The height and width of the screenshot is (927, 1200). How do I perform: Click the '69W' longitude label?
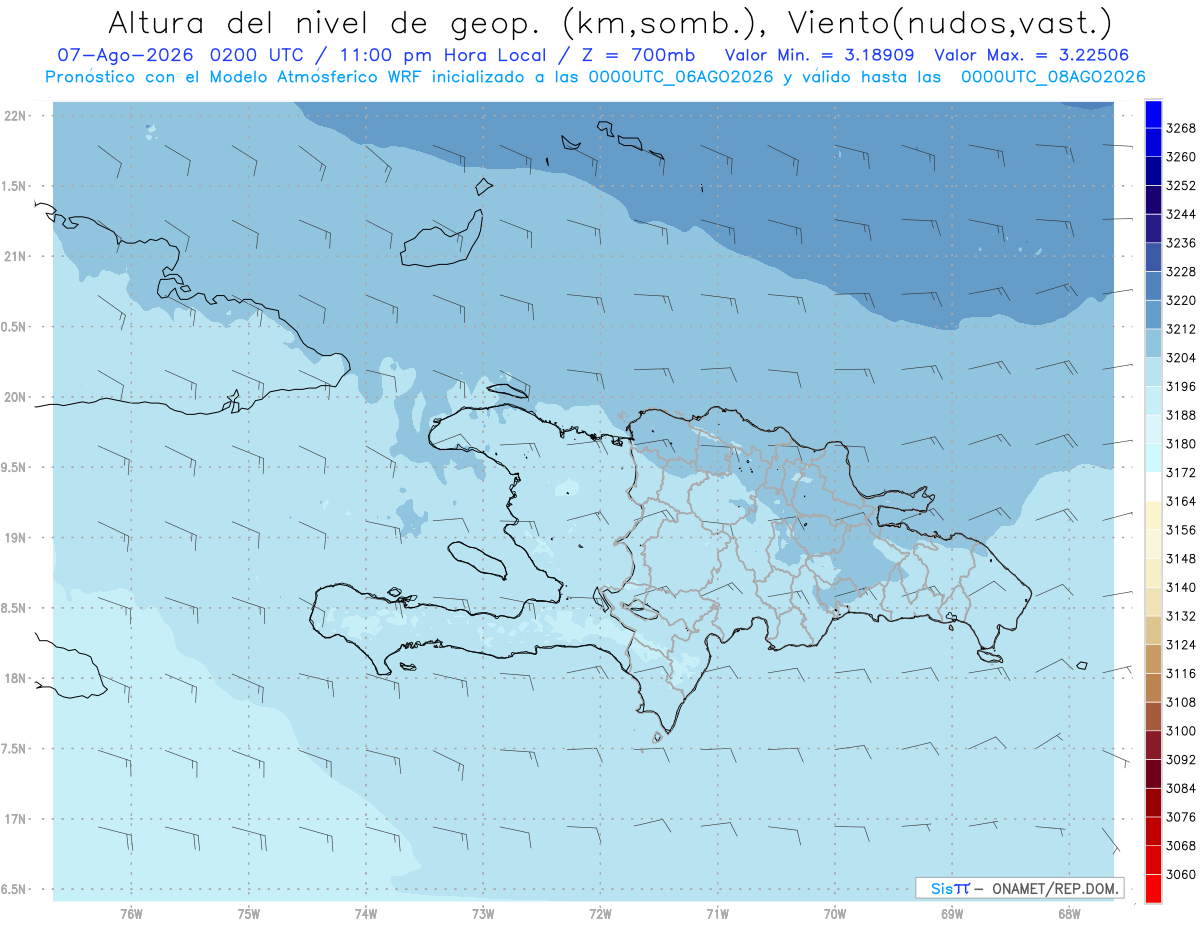pos(952,912)
